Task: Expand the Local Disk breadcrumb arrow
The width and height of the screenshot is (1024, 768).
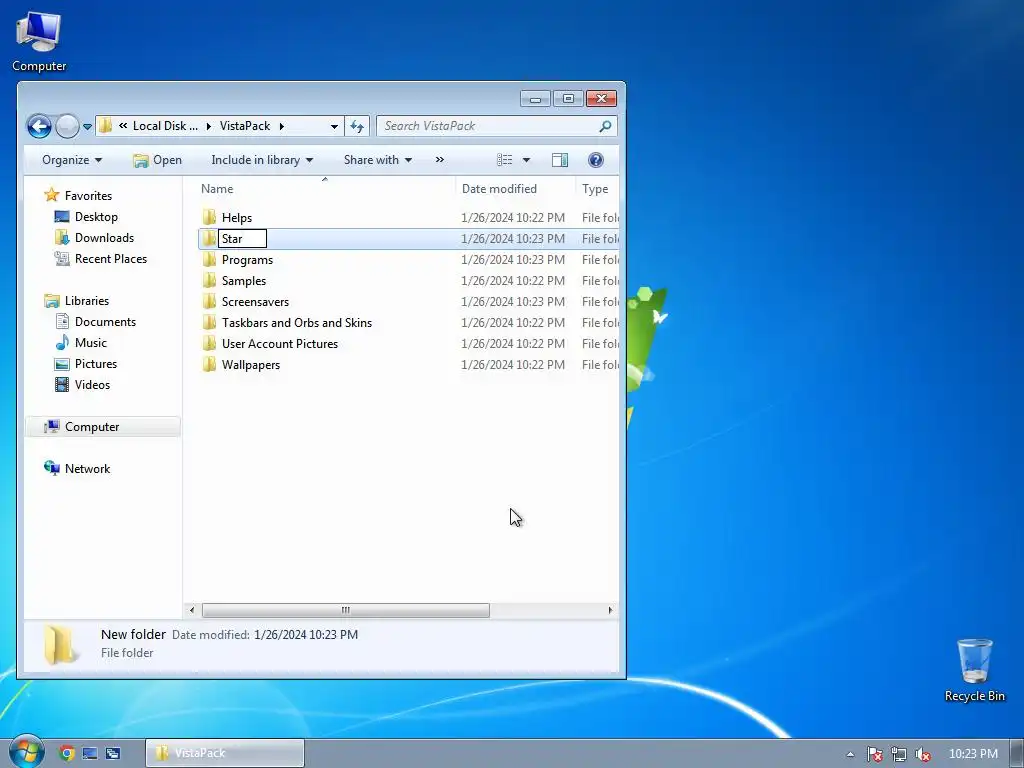Action: pos(208,126)
